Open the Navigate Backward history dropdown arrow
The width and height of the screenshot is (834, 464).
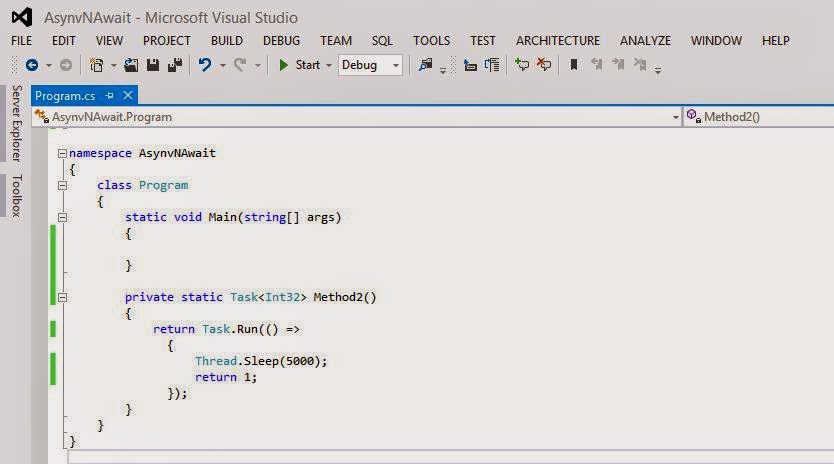click(48, 65)
